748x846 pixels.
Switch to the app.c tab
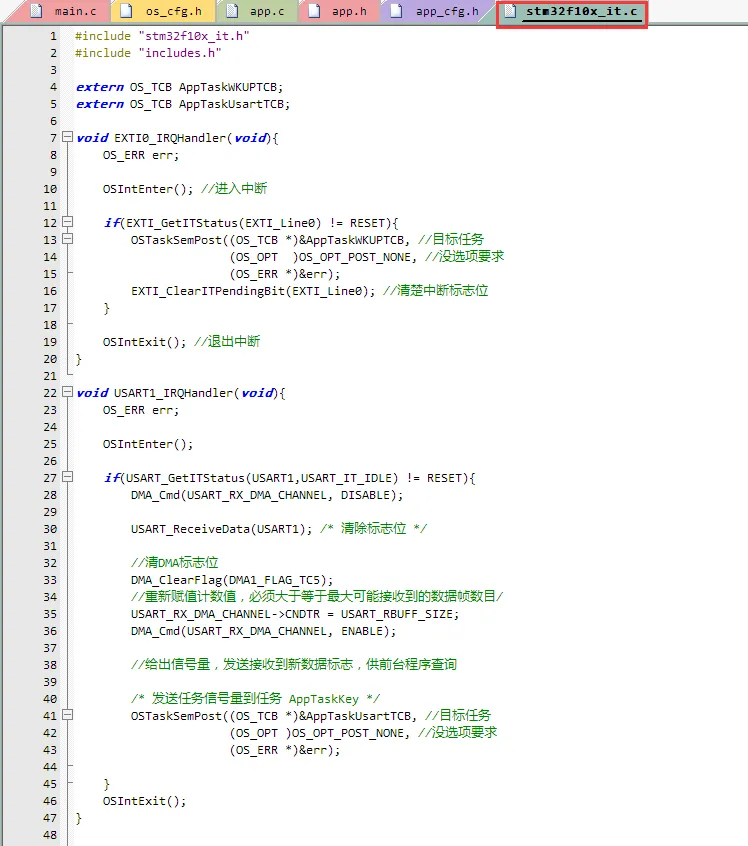pyautogui.click(x=264, y=12)
